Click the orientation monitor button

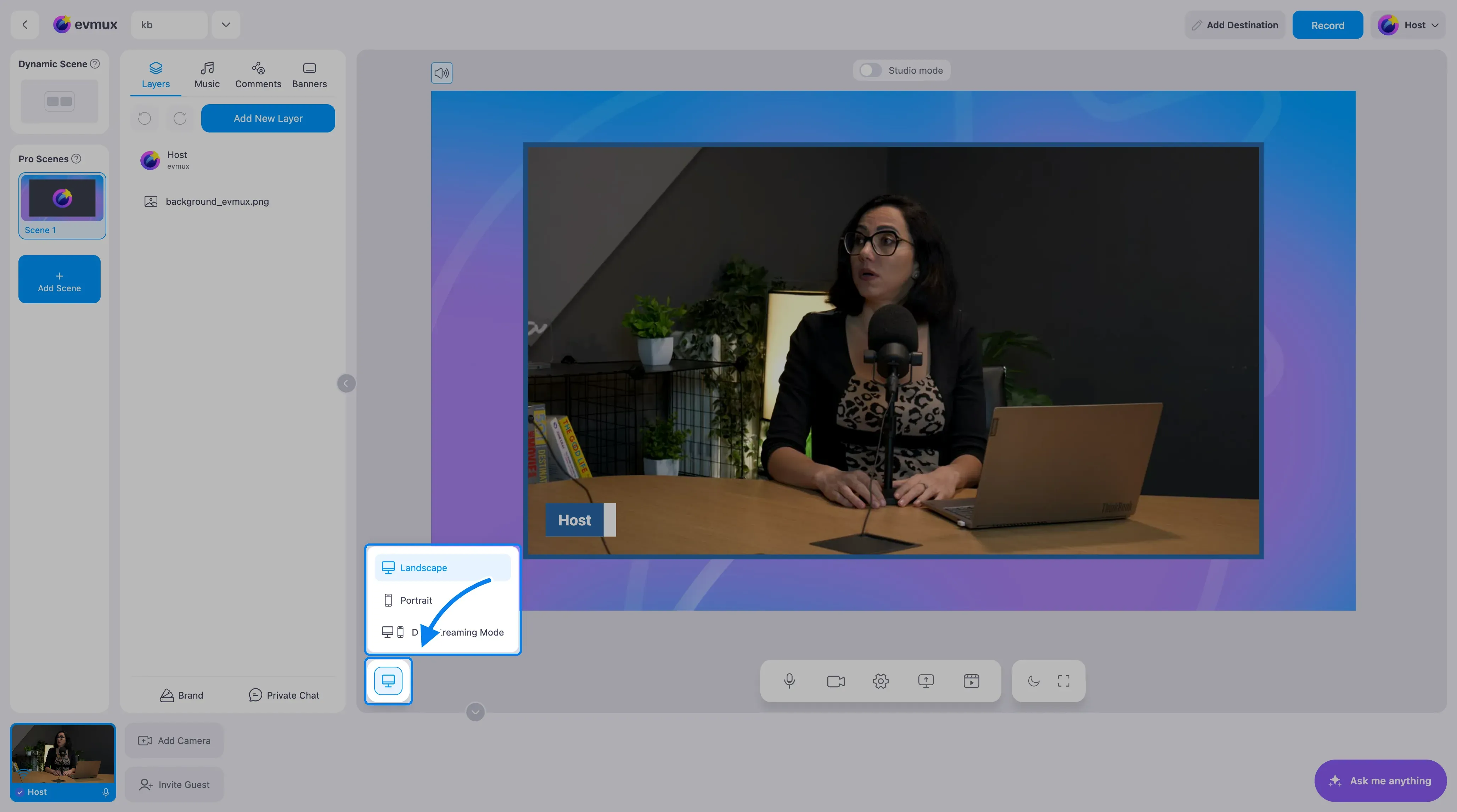389,681
